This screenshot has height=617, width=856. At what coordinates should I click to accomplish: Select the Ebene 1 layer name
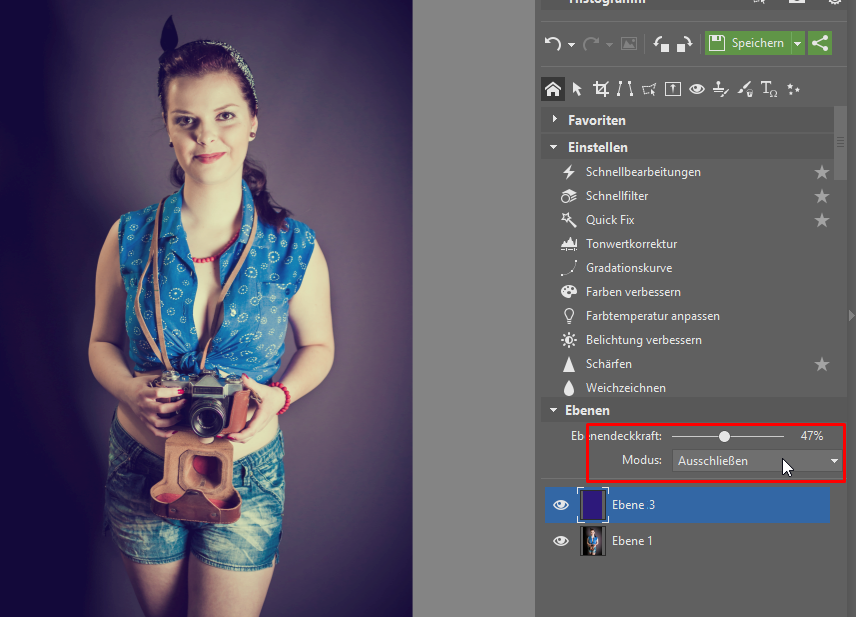tap(632, 541)
